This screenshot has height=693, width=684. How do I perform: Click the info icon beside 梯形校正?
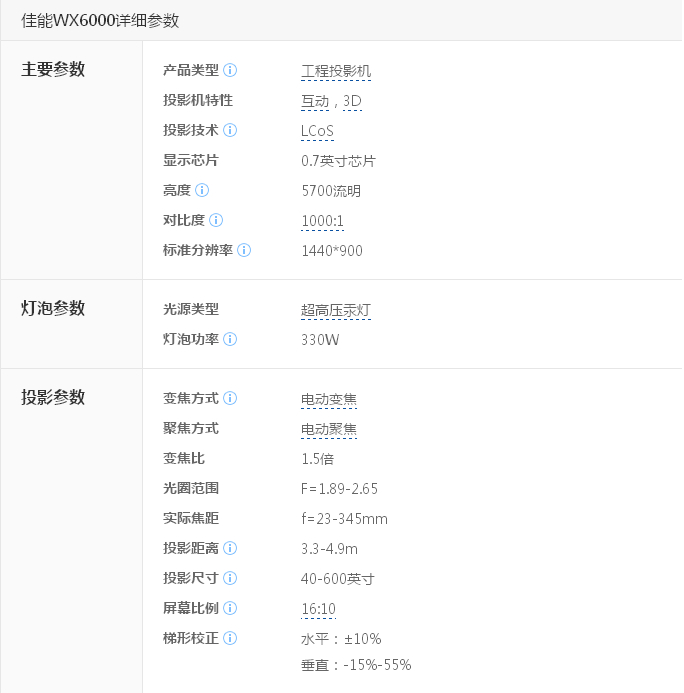[230, 638]
